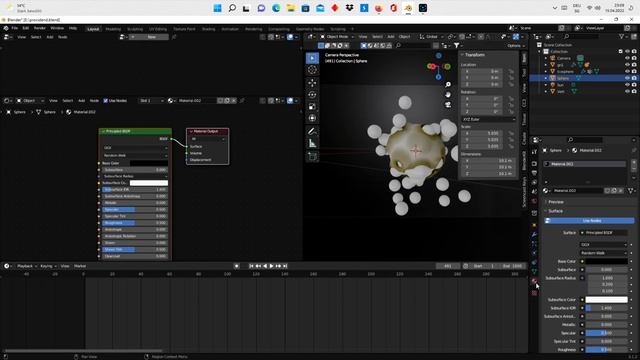640x360 pixels.
Task: Click the Camera object icon in outliner
Action: [553, 58]
